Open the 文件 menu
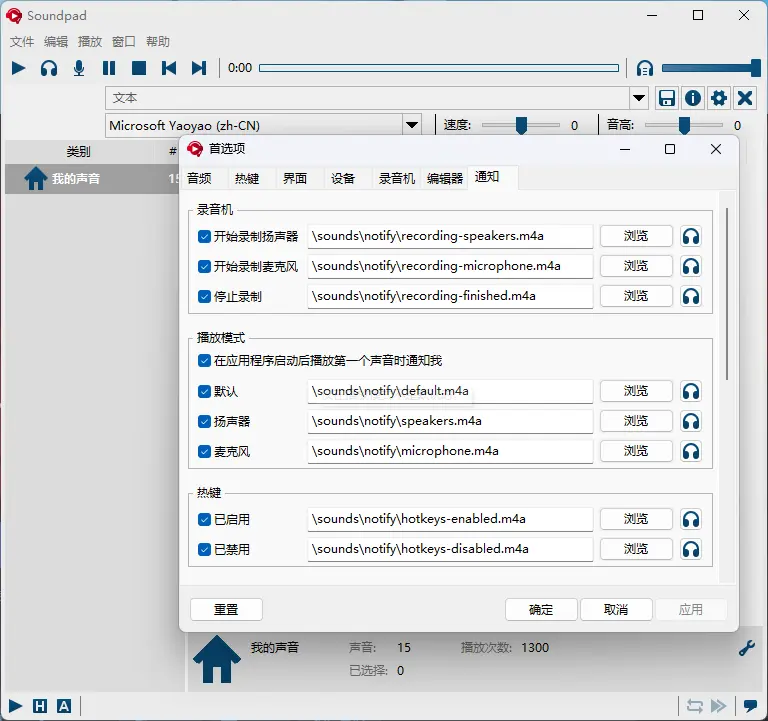Image resolution: width=768 pixels, height=721 pixels. point(22,42)
